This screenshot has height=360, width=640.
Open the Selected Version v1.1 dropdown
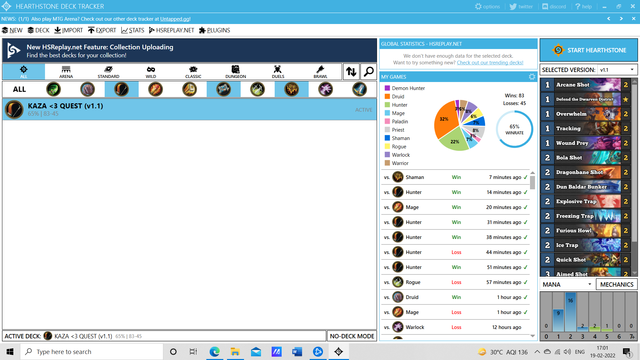617,70
